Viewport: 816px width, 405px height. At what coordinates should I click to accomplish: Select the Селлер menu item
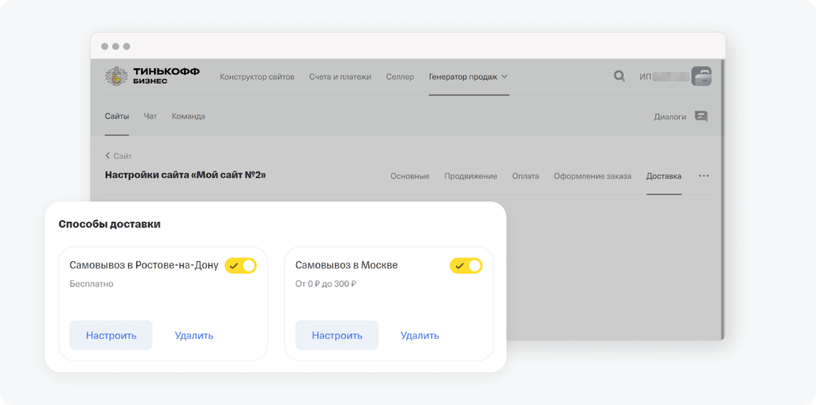tap(400, 76)
